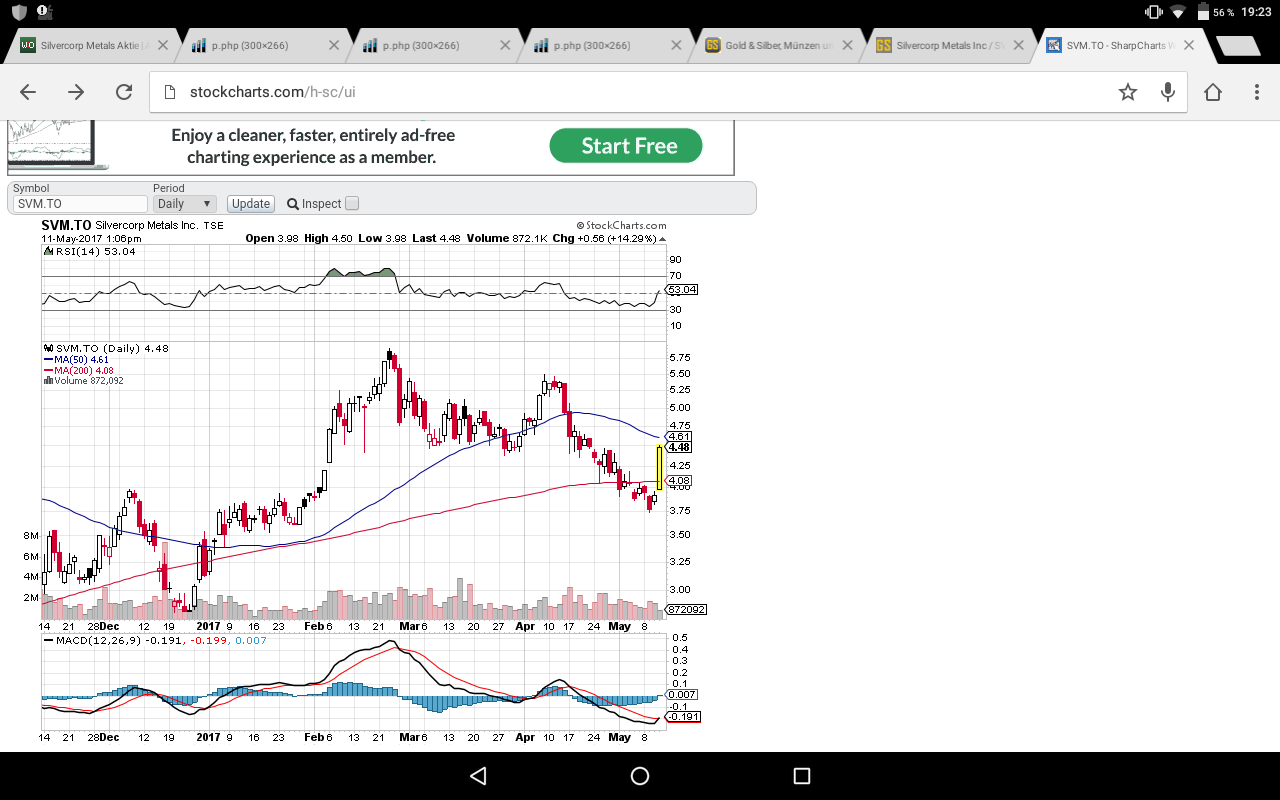Tap the 19:23 clock in the status bar

click(1256, 12)
